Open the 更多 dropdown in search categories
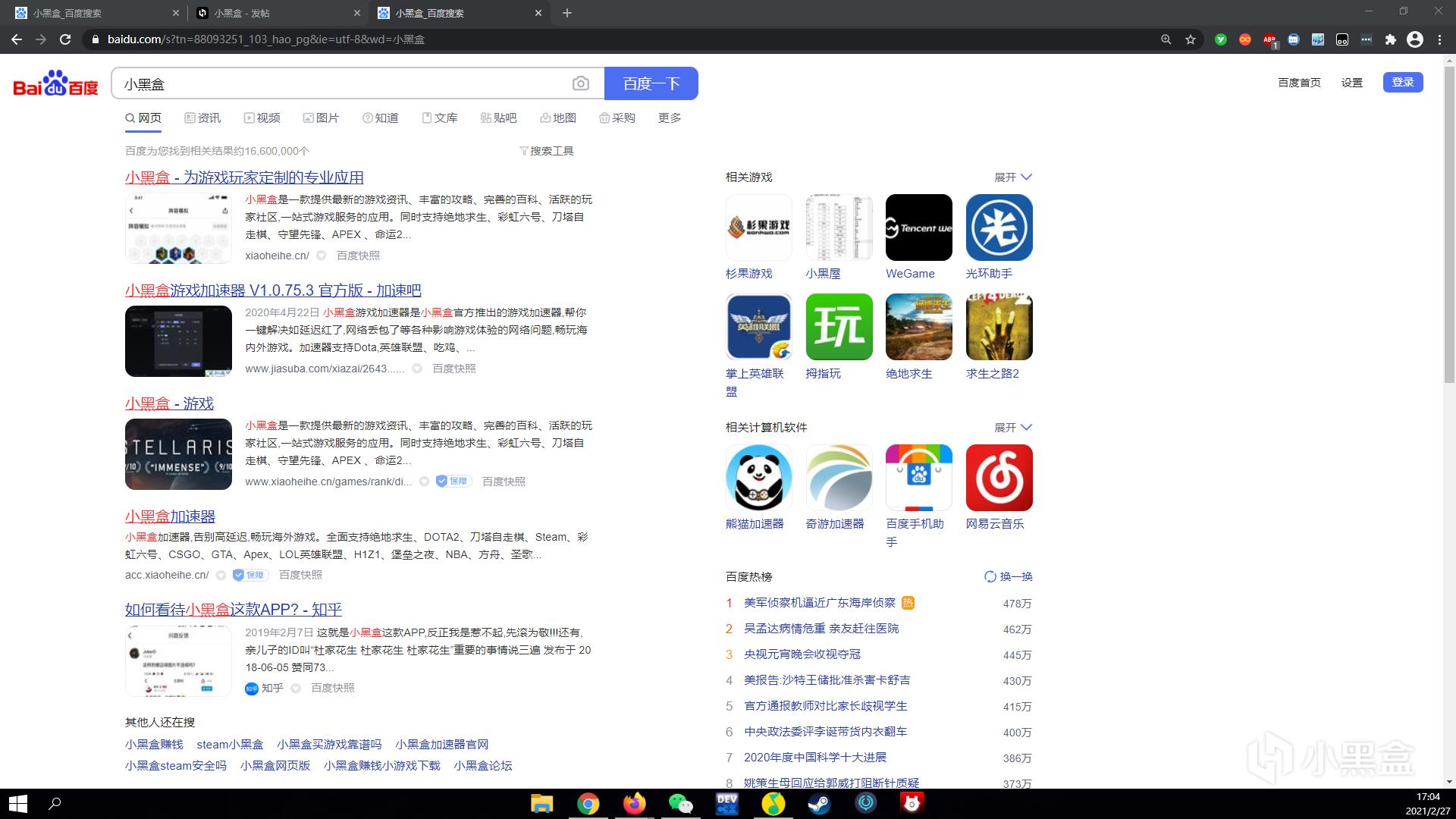This screenshot has width=1456, height=819. pos(669,118)
